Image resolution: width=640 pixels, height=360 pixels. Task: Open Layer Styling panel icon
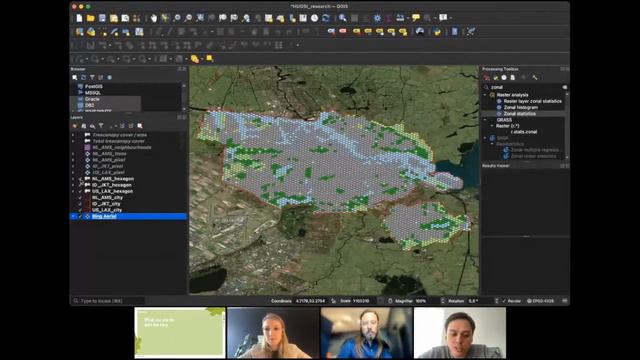pos(75,126)
